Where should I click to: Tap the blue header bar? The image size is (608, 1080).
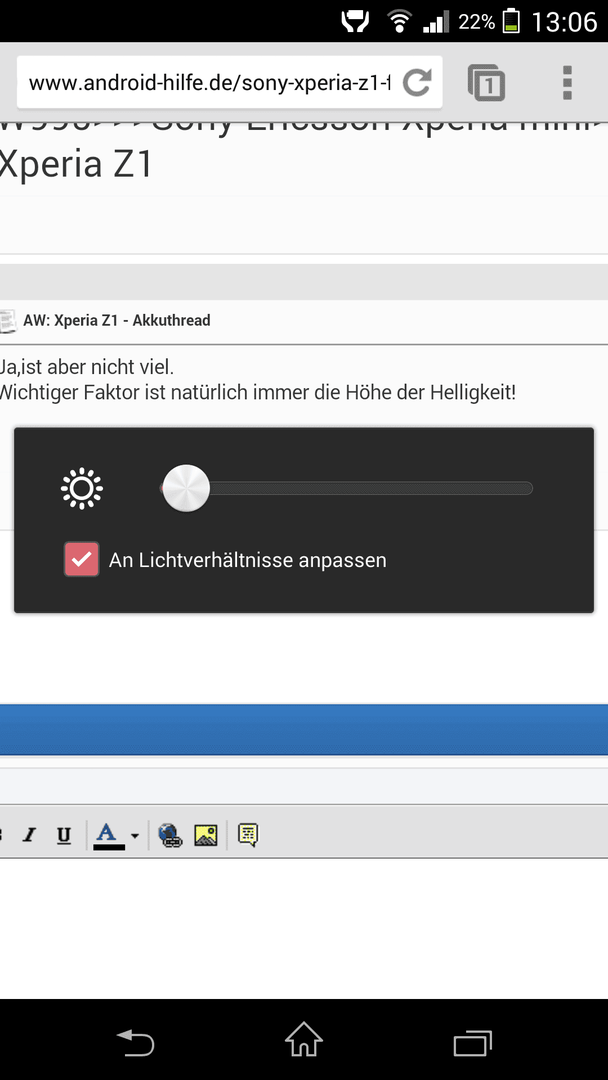point(304,729)
